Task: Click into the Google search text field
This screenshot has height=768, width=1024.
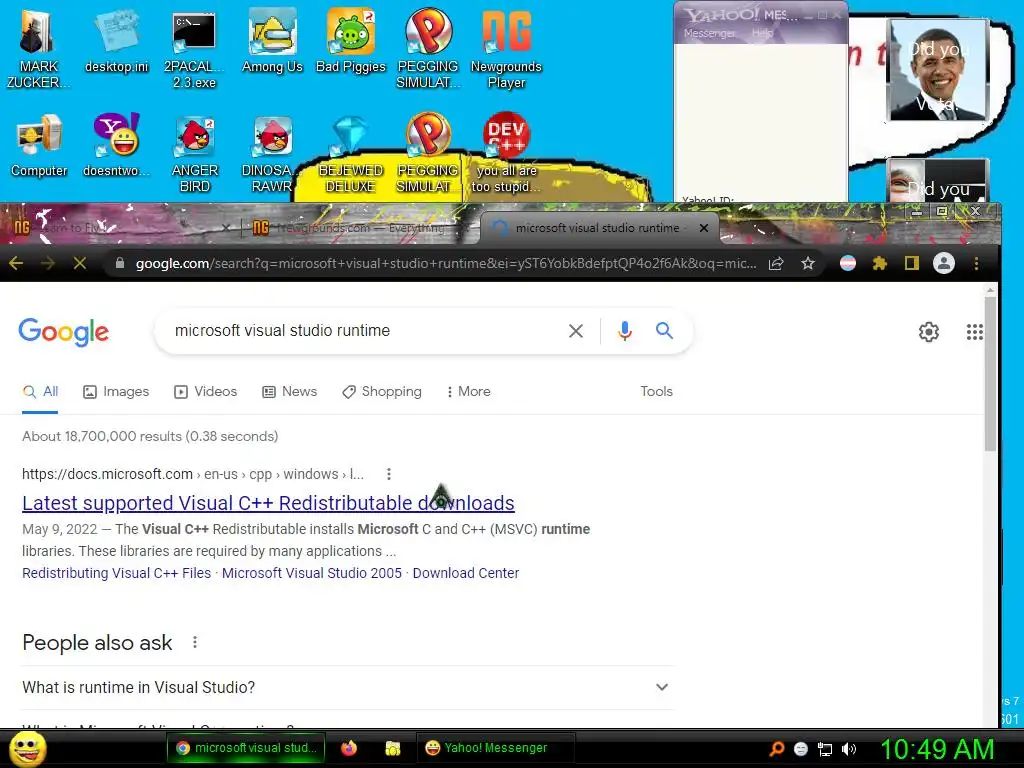Action: tap(362, 330)
